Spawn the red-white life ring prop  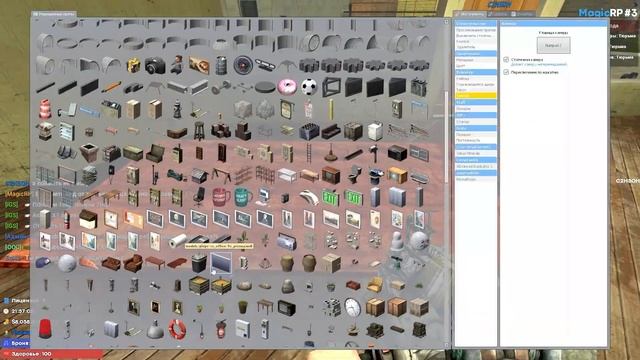pos(177,329)
